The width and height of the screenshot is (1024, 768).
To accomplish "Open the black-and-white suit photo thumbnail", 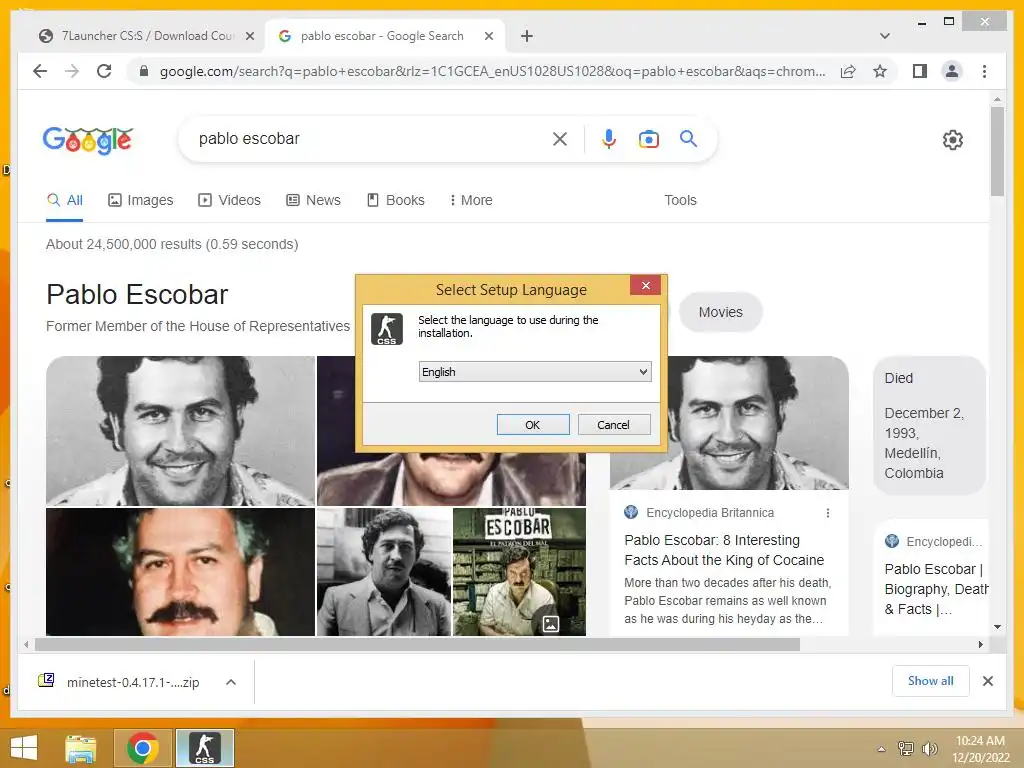I will [384, 572].
